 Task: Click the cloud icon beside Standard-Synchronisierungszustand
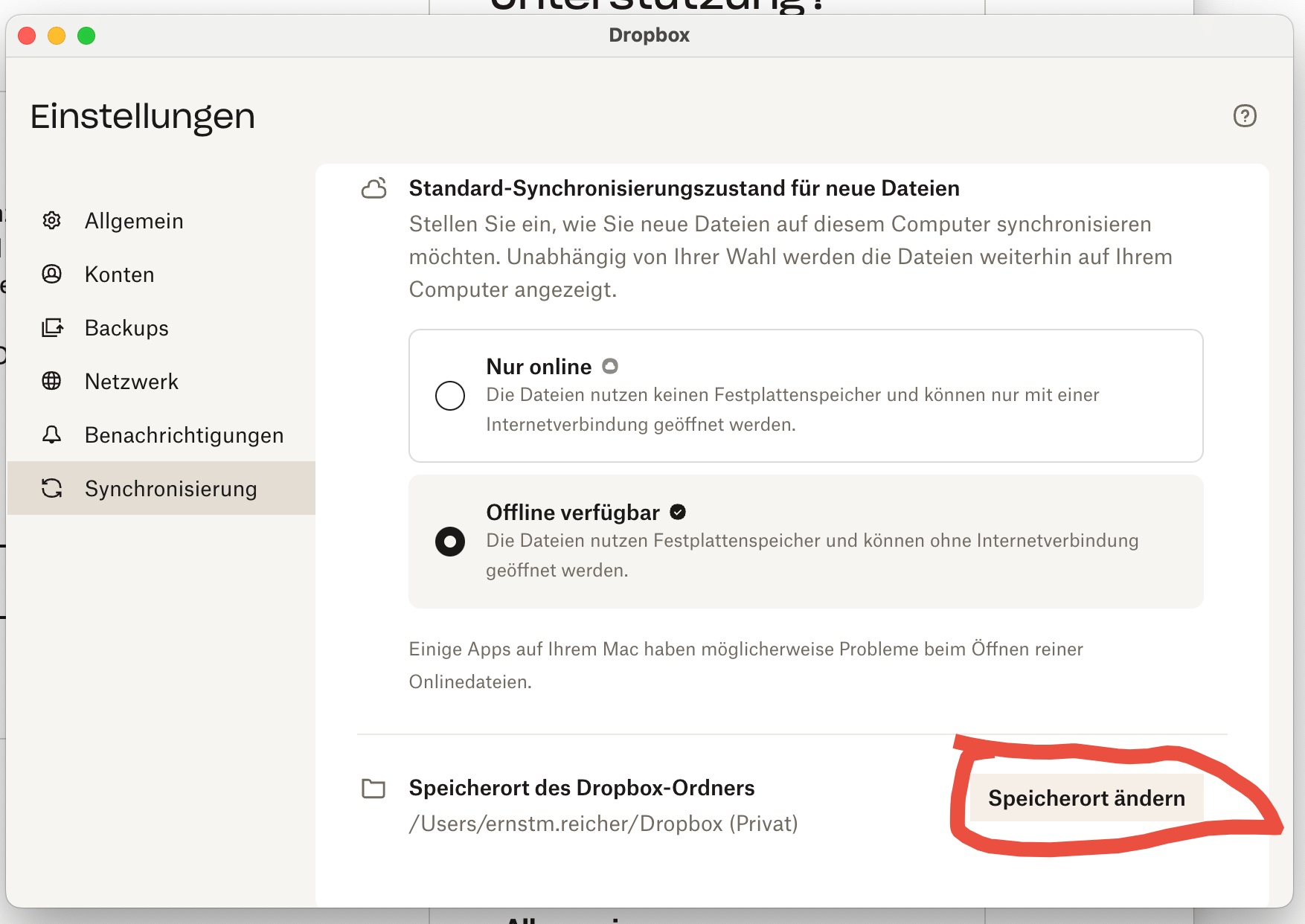pyautogui.click(x=373, y=188)
